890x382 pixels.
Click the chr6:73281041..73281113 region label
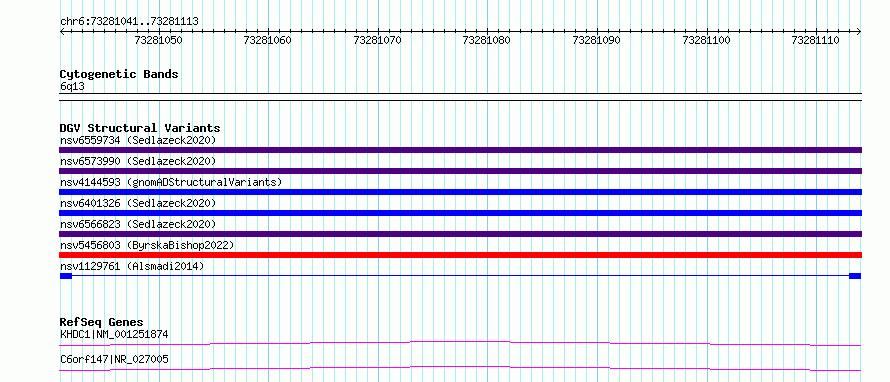point(129,22)
